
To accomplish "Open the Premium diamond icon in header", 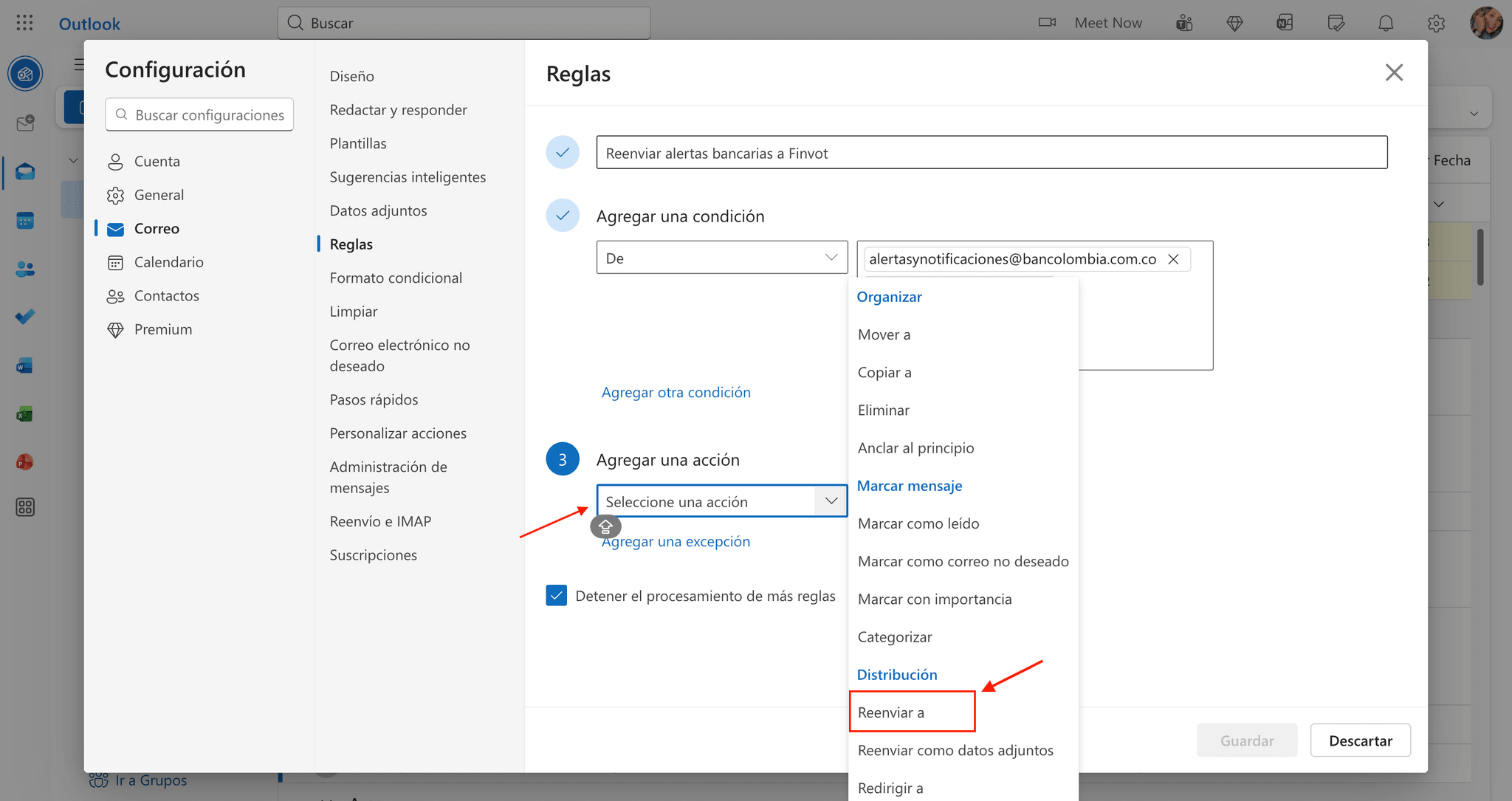I will point(1234,24).
